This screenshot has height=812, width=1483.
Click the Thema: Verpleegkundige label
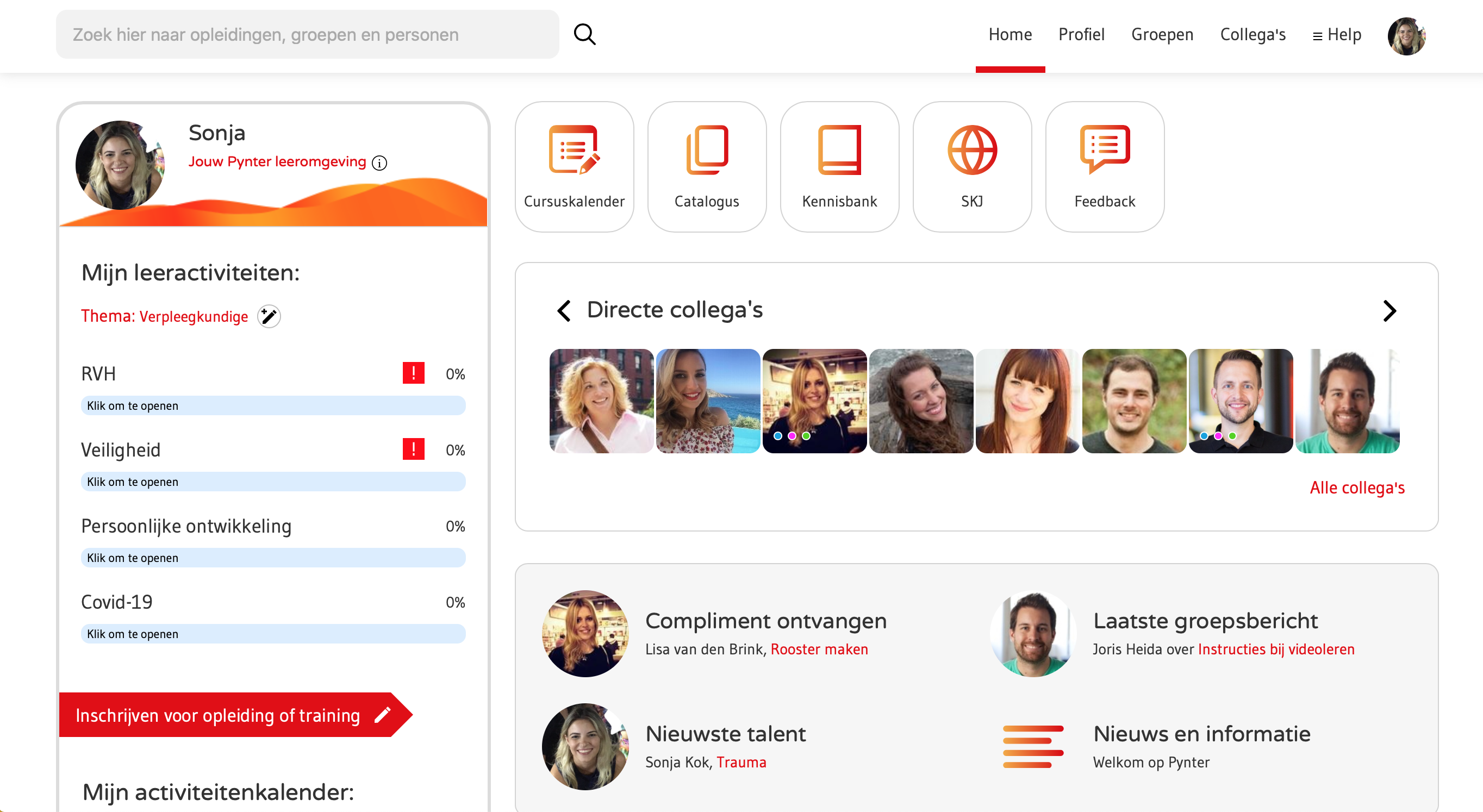(x=164, y=316)
